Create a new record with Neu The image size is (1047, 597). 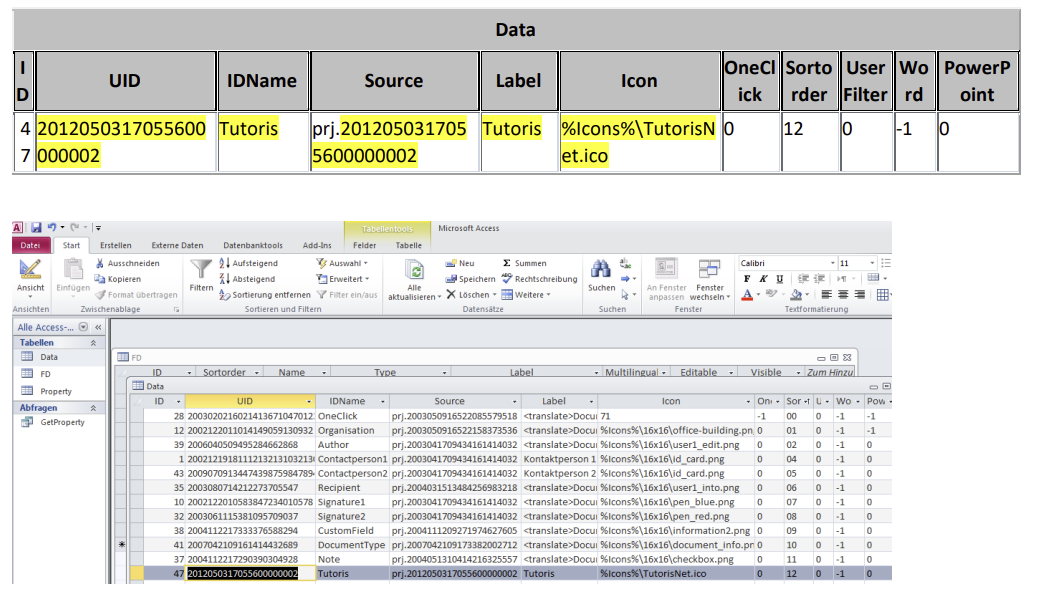click(460, 263)
